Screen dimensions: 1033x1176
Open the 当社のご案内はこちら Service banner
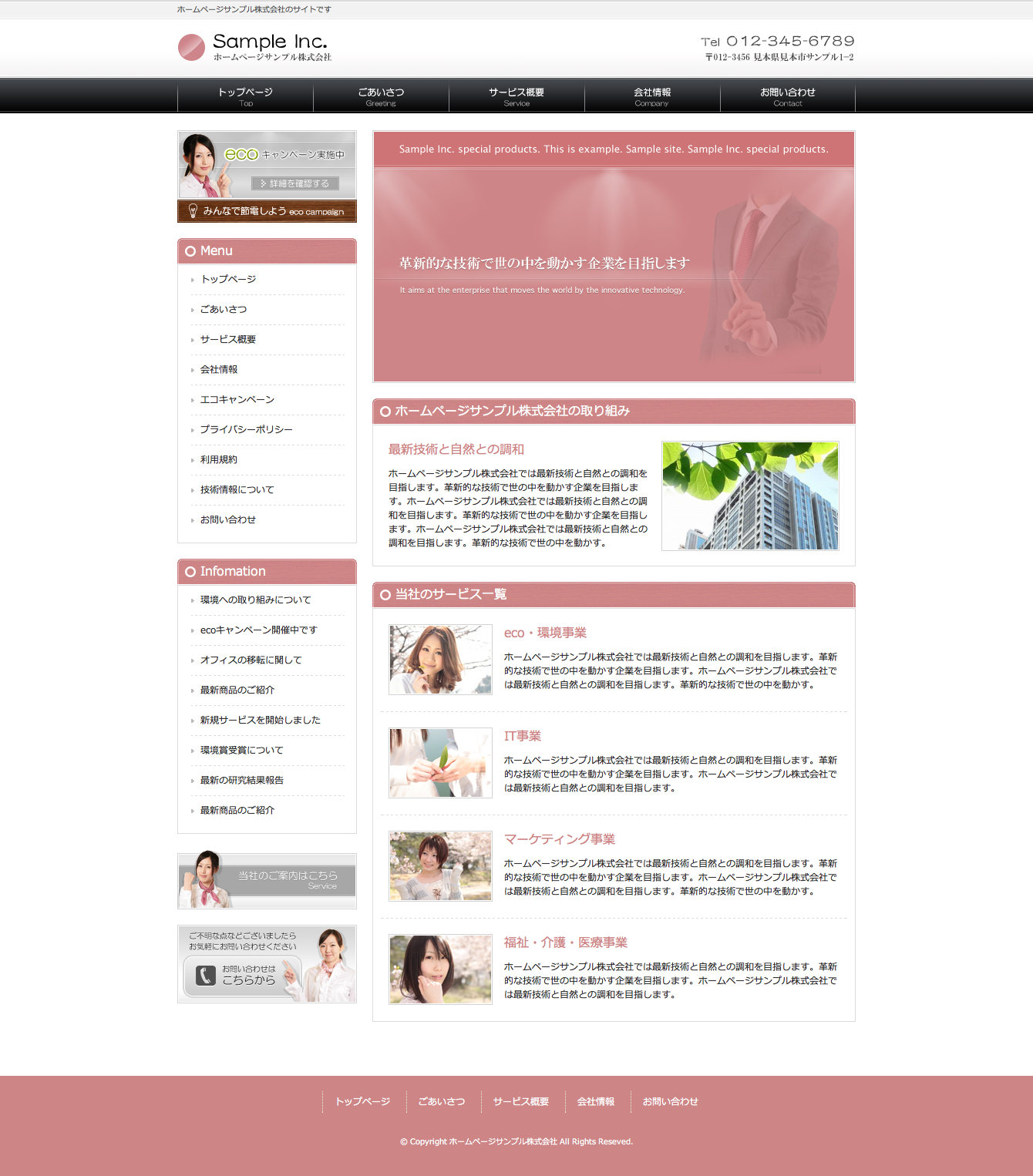click(267, 881)
